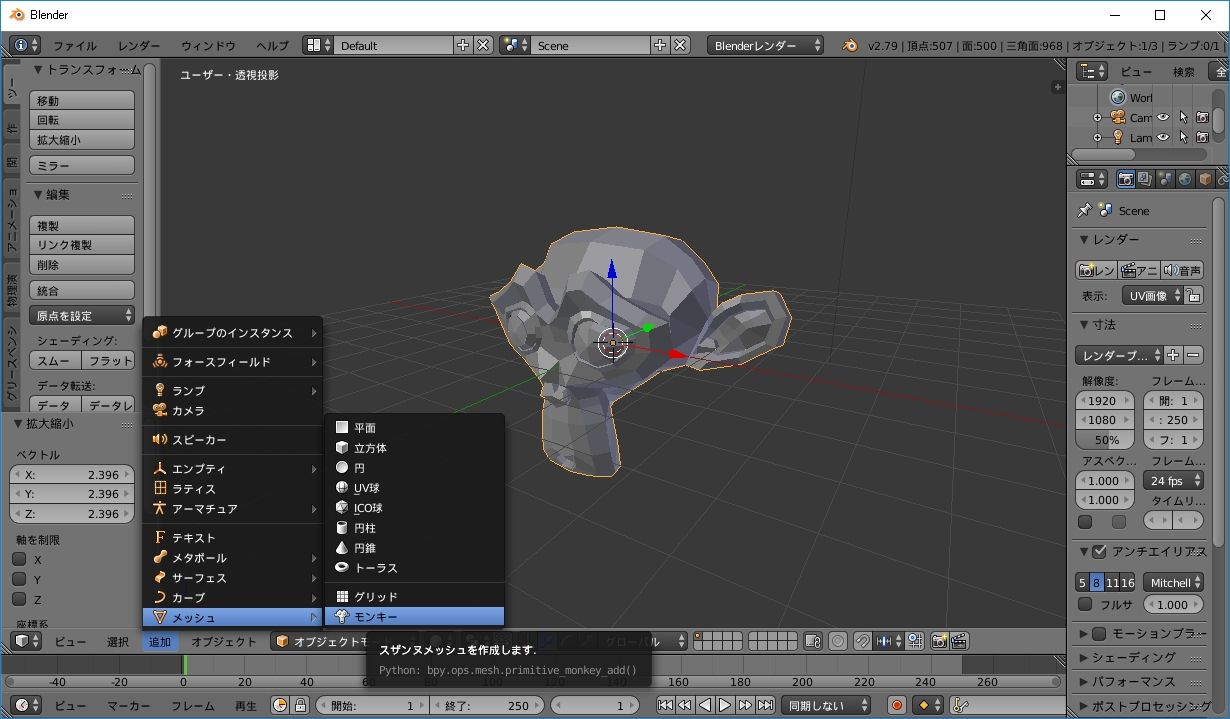Choose Cube (立方体) mesh primitive
Viewport: 1230px width, 719px height.
coord(414,448)
